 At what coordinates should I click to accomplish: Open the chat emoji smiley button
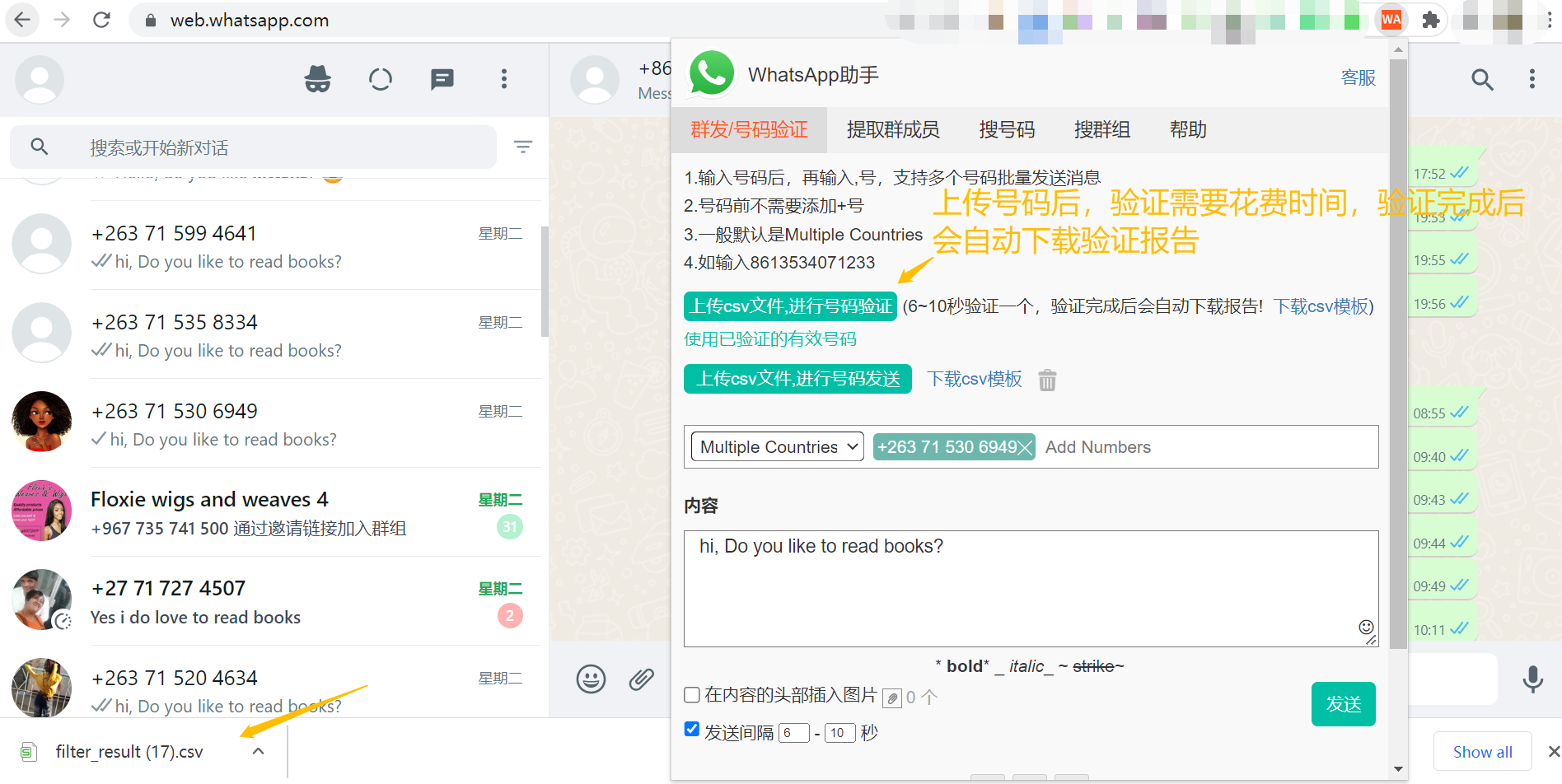tap(591, 679)
